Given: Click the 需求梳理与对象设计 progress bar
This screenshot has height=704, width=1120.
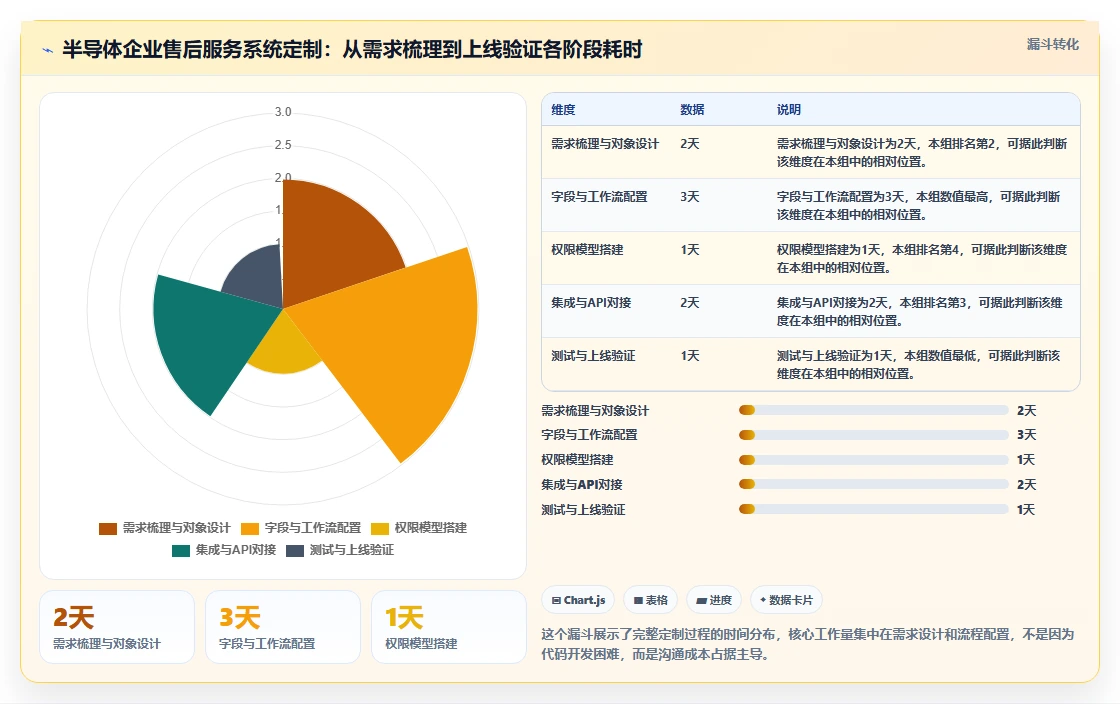Looking at the screenshot, I should [874, 411].
